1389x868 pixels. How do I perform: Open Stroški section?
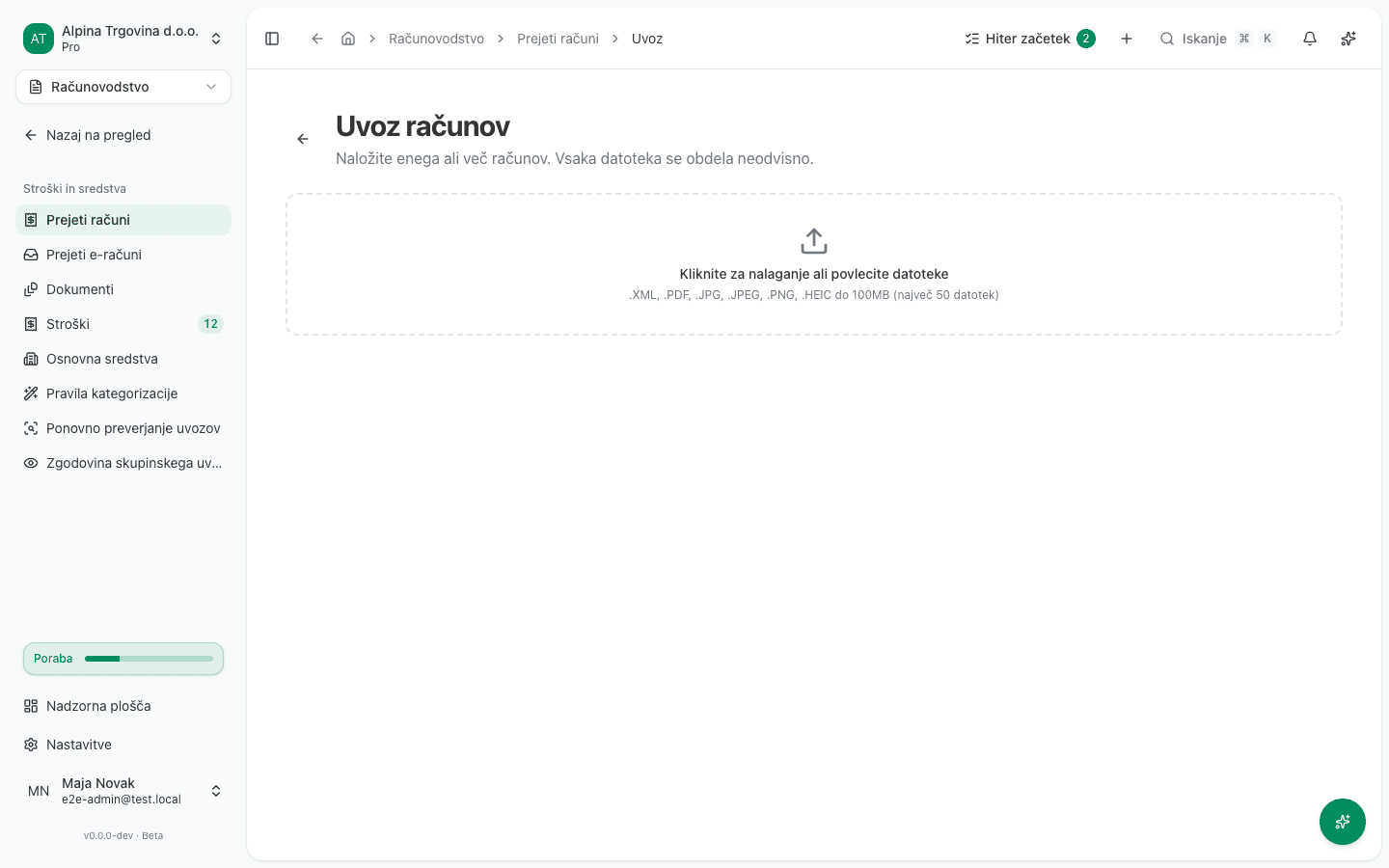click(123, 324)
